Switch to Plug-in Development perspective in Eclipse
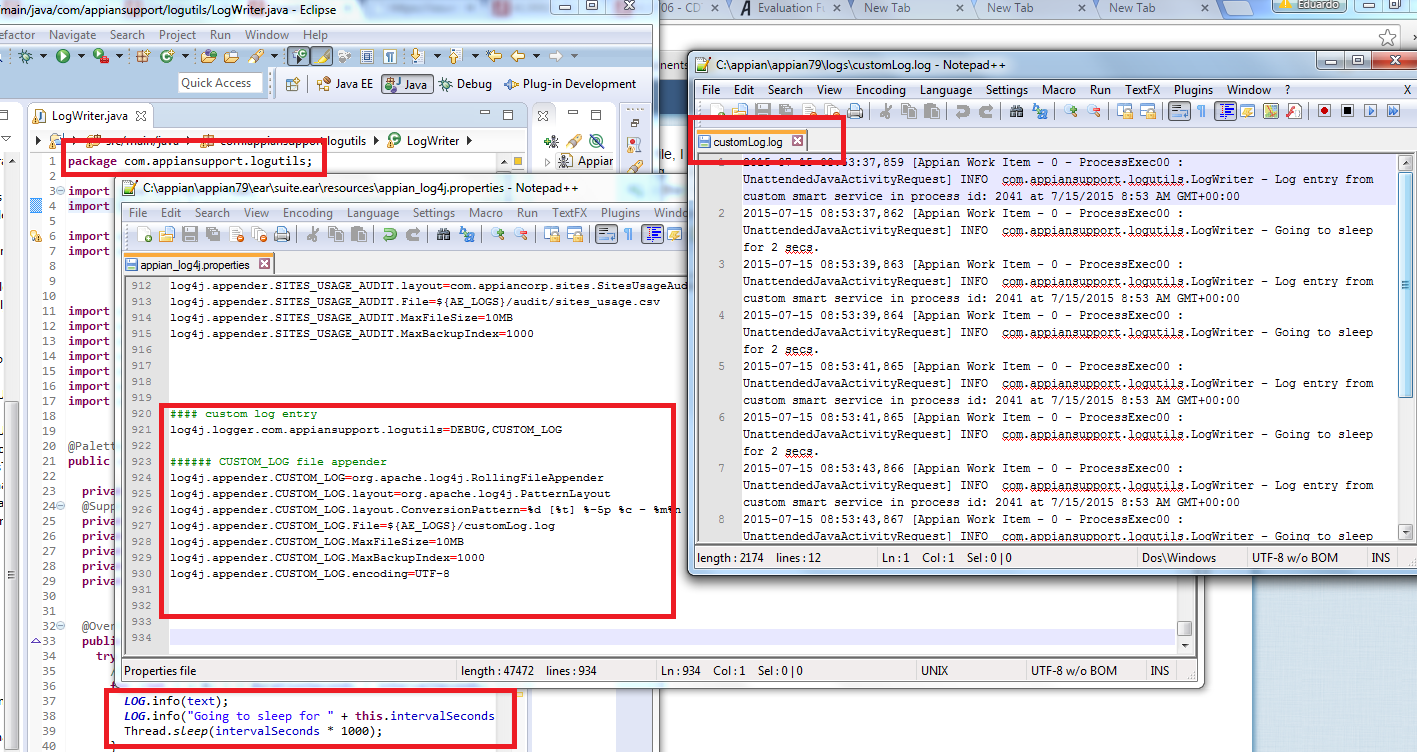 (570, 84)
